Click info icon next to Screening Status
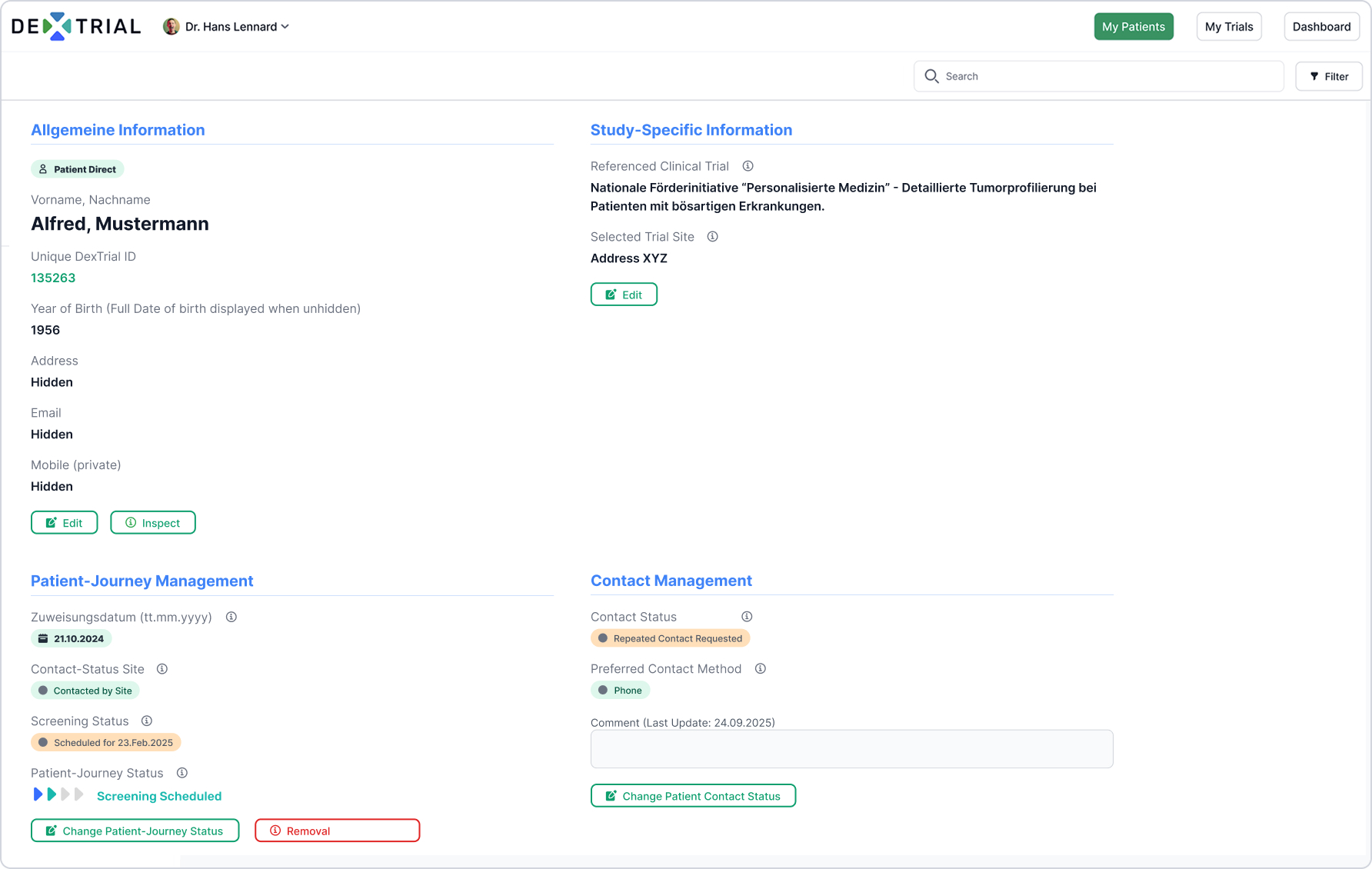The height and width of the screenshot is (869, 1372). click(147, 721)
